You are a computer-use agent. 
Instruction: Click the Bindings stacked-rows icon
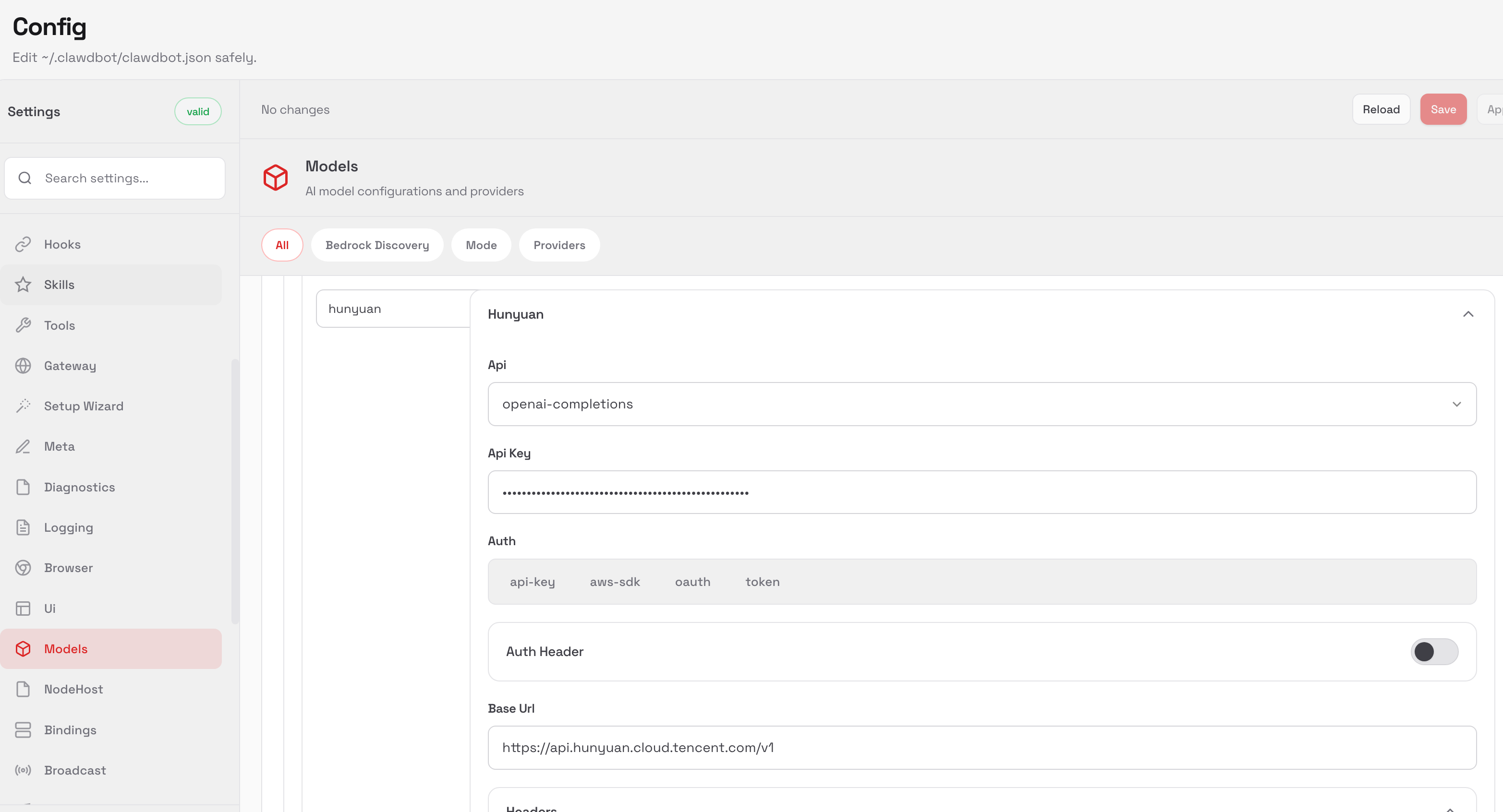[23, 730]
